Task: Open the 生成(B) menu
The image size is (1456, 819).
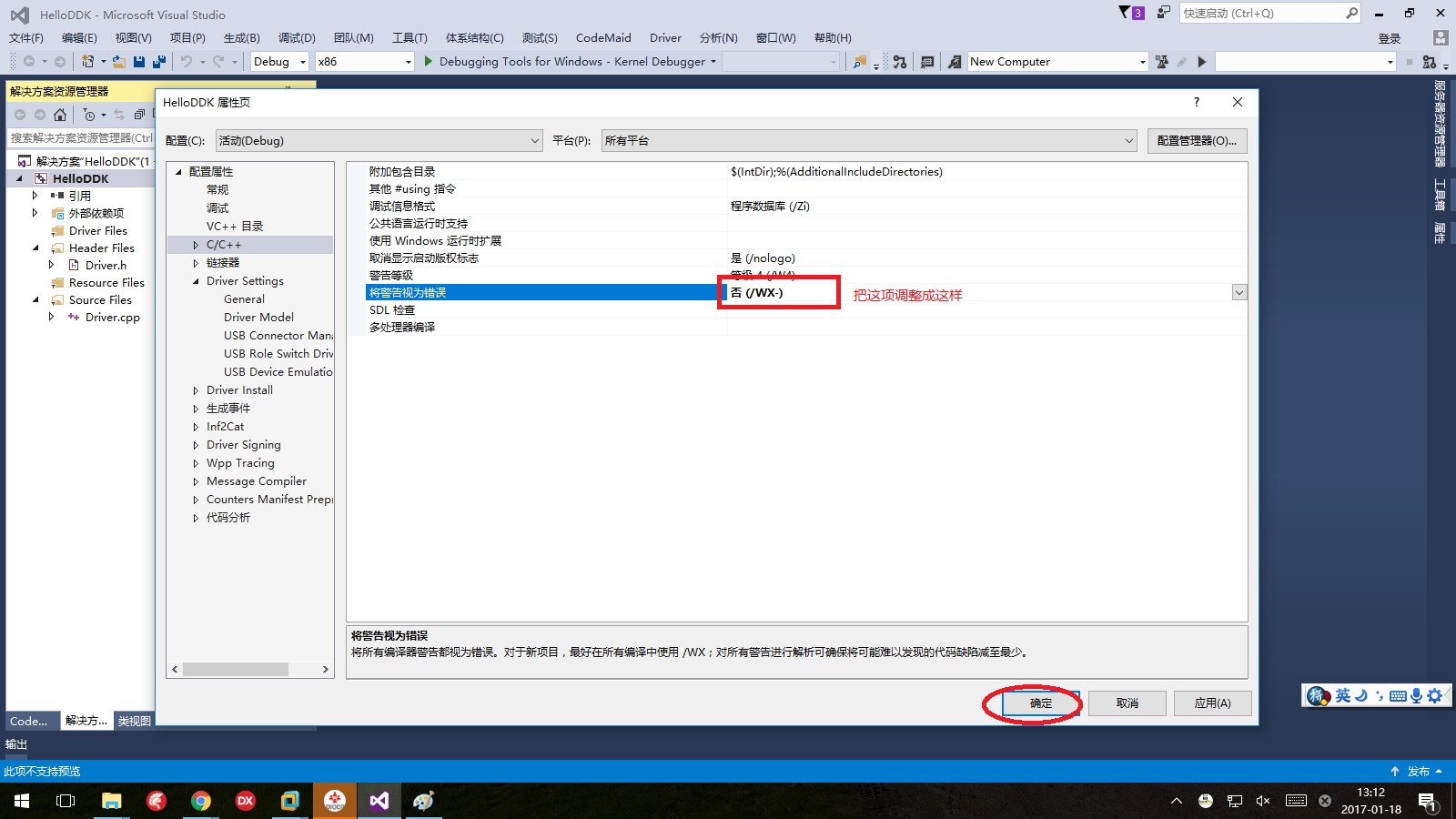Action: click(x=242, y=37)
